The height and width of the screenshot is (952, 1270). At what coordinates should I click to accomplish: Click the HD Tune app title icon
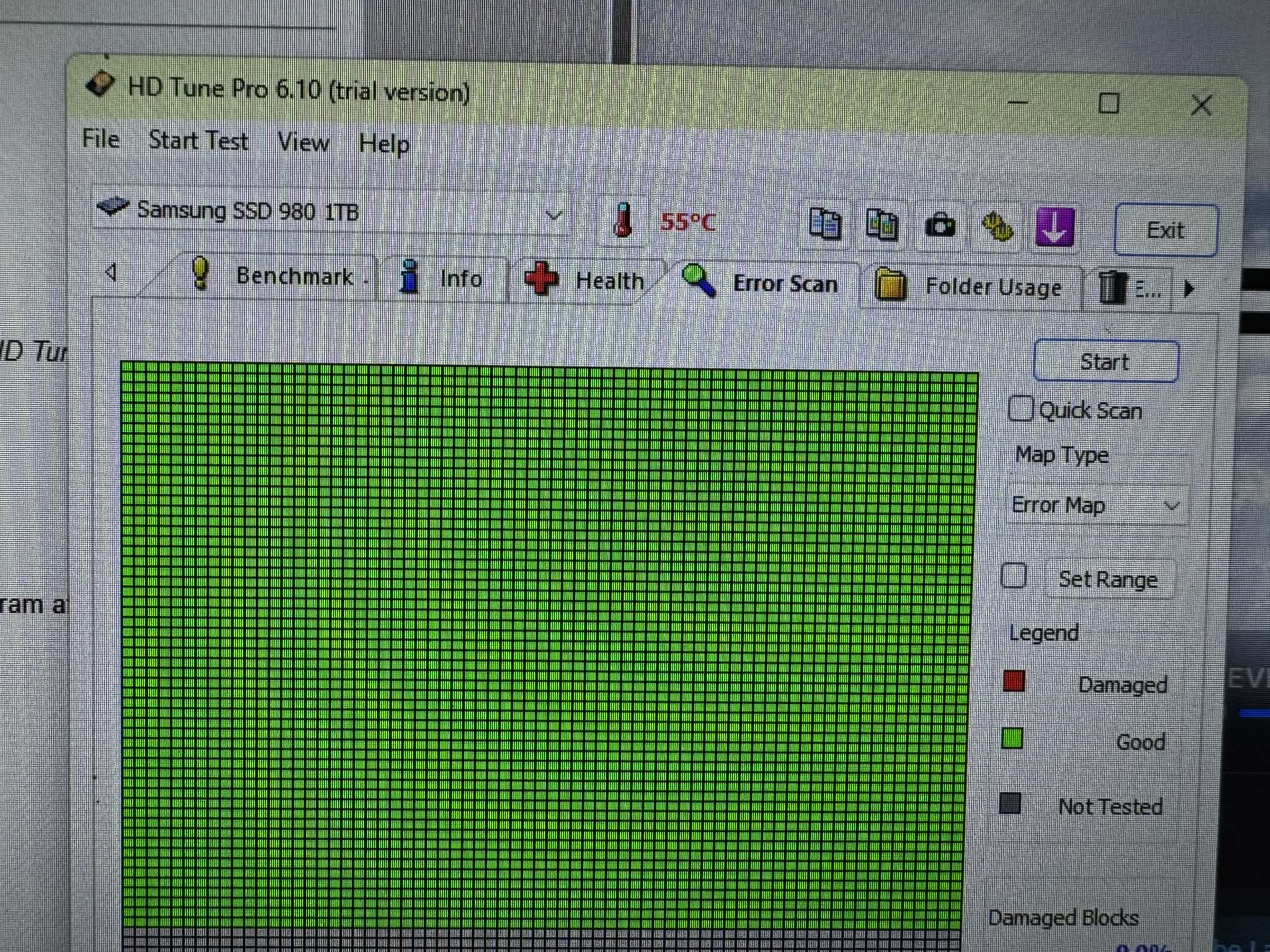pyautogui.click(x=100, y=84)
